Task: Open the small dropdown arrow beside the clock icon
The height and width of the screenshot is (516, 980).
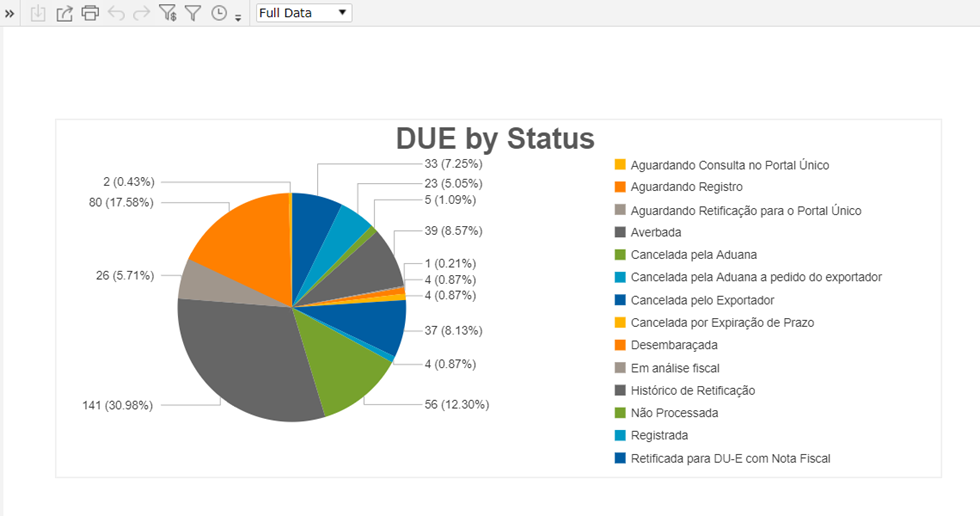Action: [238, 18]
